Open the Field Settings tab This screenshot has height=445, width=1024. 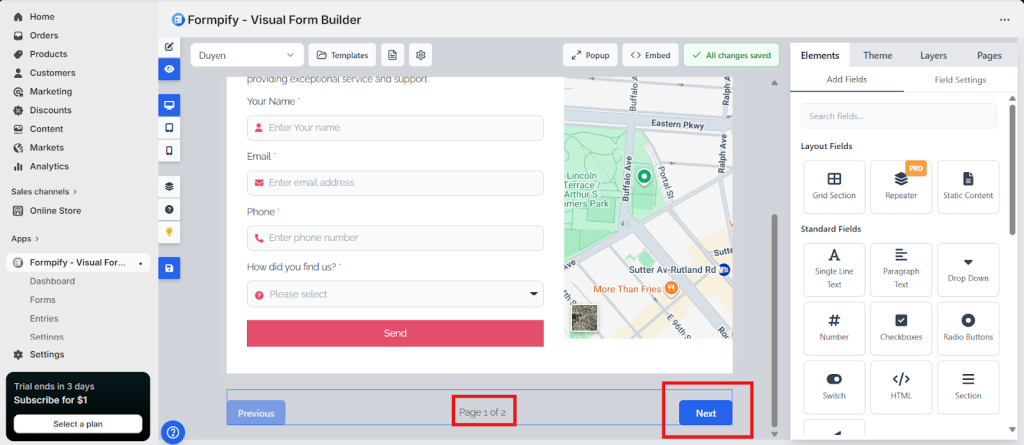pos(960,80)
